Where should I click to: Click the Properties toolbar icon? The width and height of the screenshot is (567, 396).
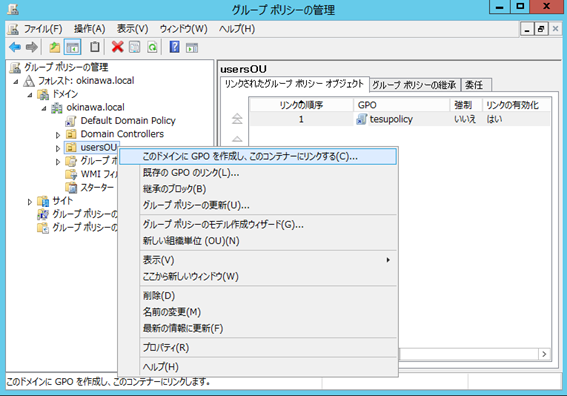pyautogui.click(x=135, y=47)
